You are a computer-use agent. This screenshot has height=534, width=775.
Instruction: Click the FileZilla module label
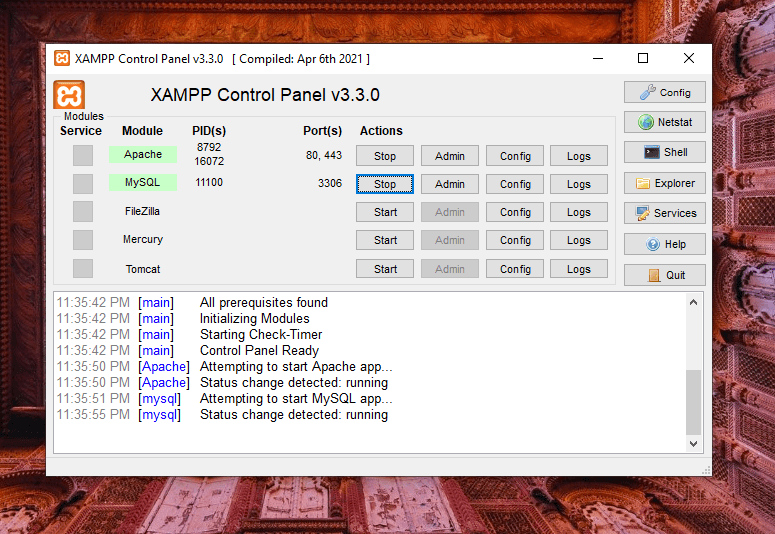pyautogui.click(x=142, y=211)
